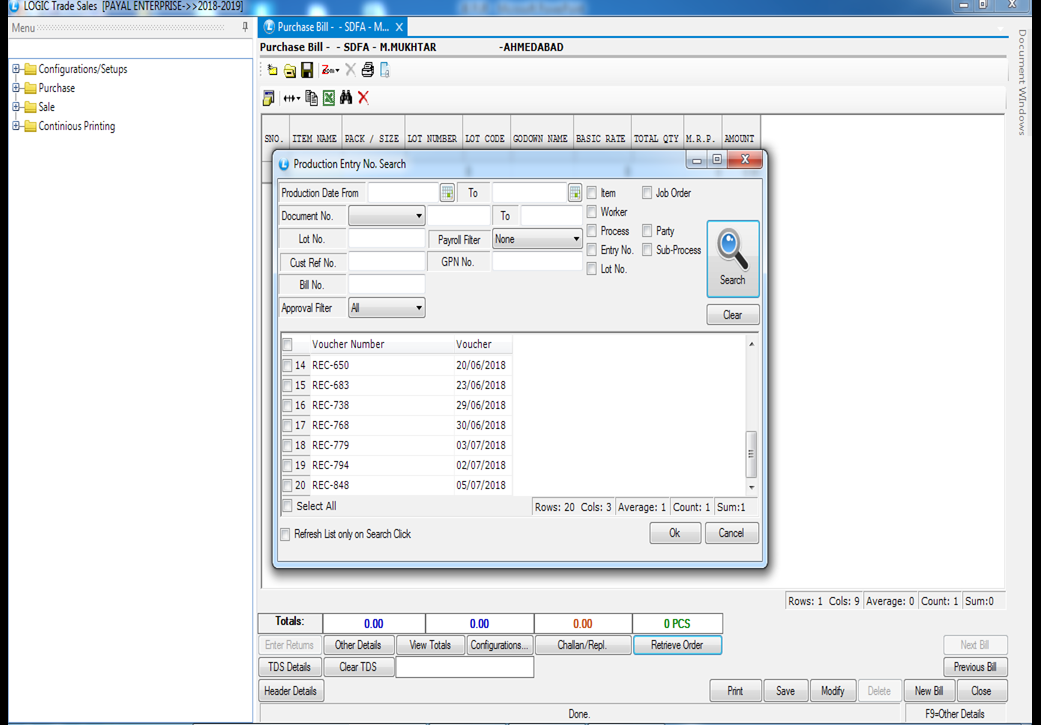Click the red X remove-row icon
Viewport: 1041px width, 725px height.
[363, 98]
